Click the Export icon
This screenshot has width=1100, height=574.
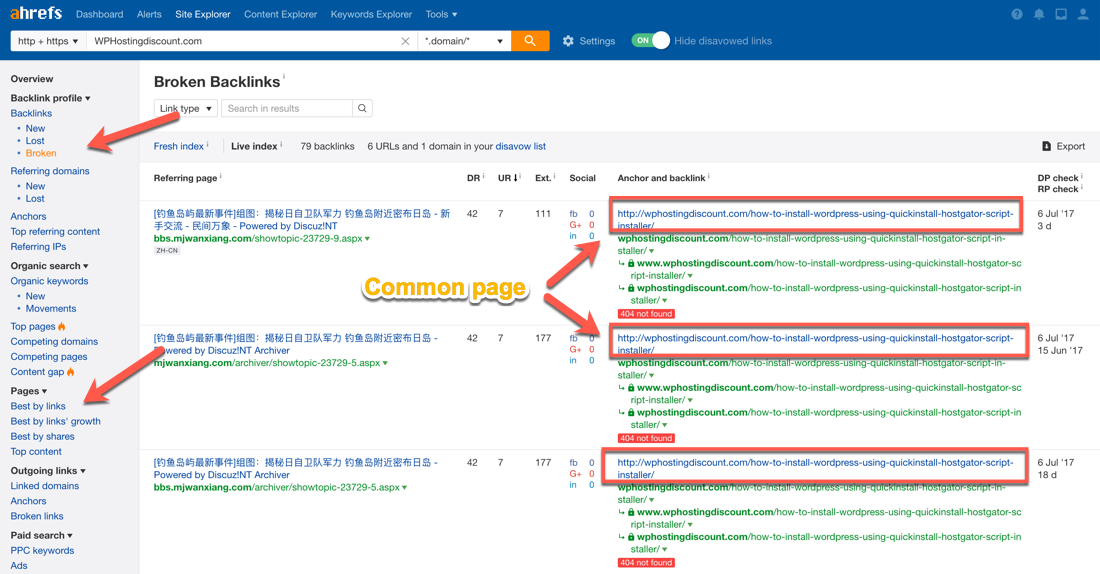click(x=1046, y=146)
